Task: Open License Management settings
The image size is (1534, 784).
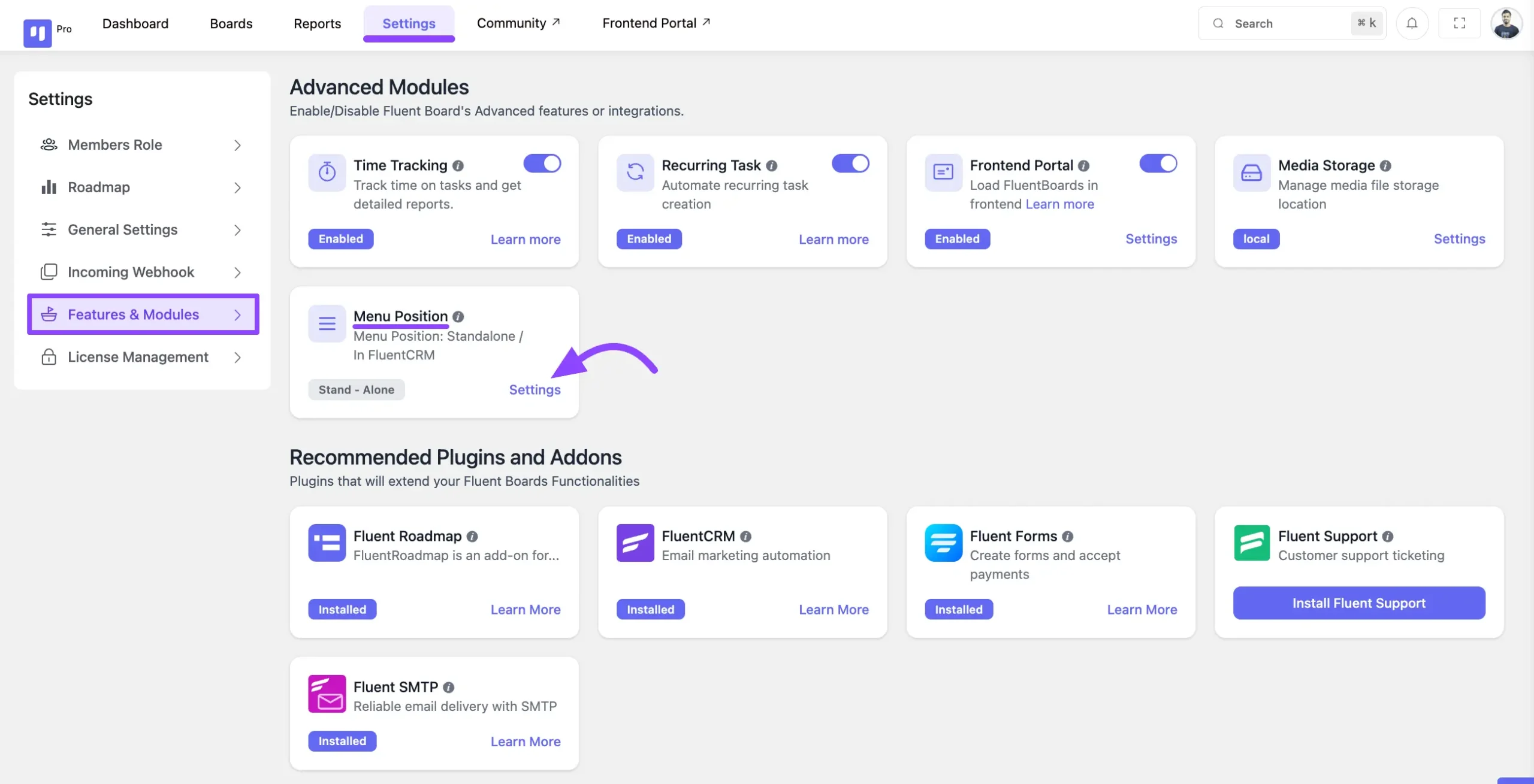Action: pos(142,357)
